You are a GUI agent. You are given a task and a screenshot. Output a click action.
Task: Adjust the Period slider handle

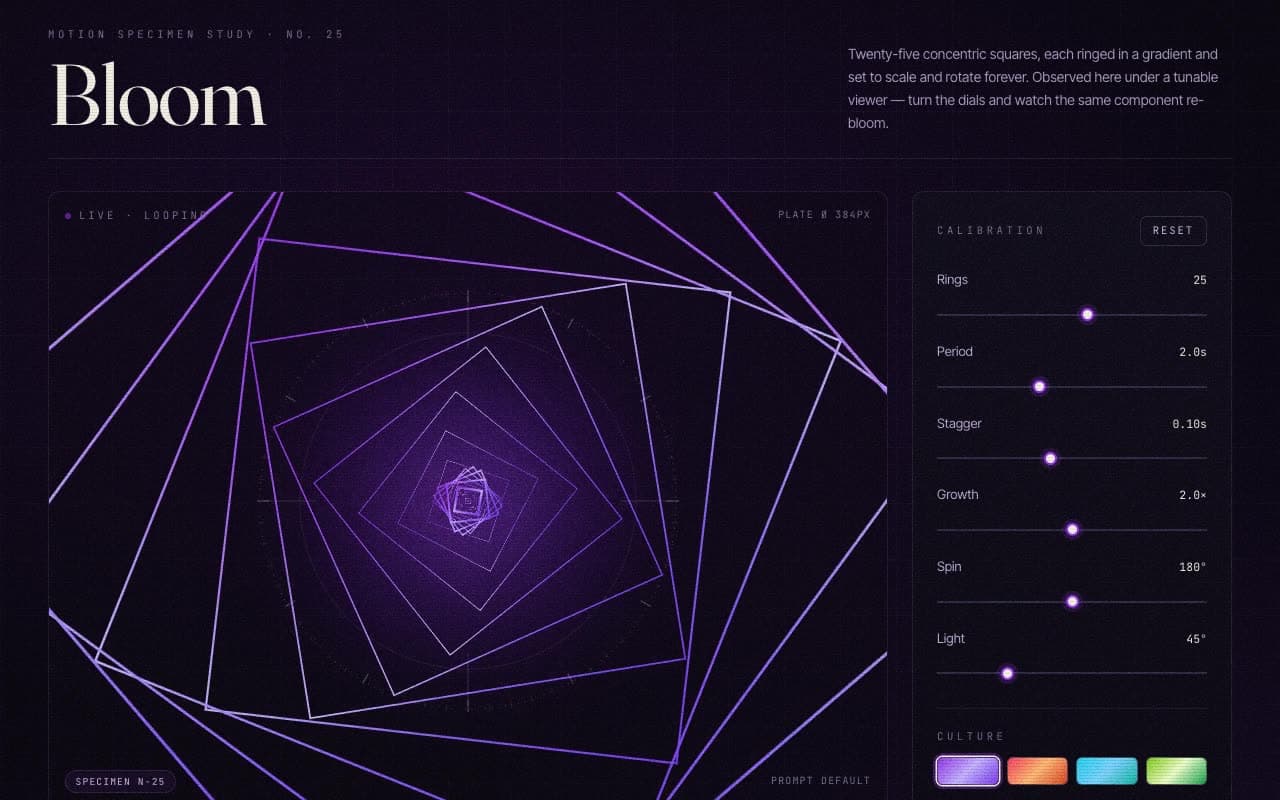tap(1039, 386)
